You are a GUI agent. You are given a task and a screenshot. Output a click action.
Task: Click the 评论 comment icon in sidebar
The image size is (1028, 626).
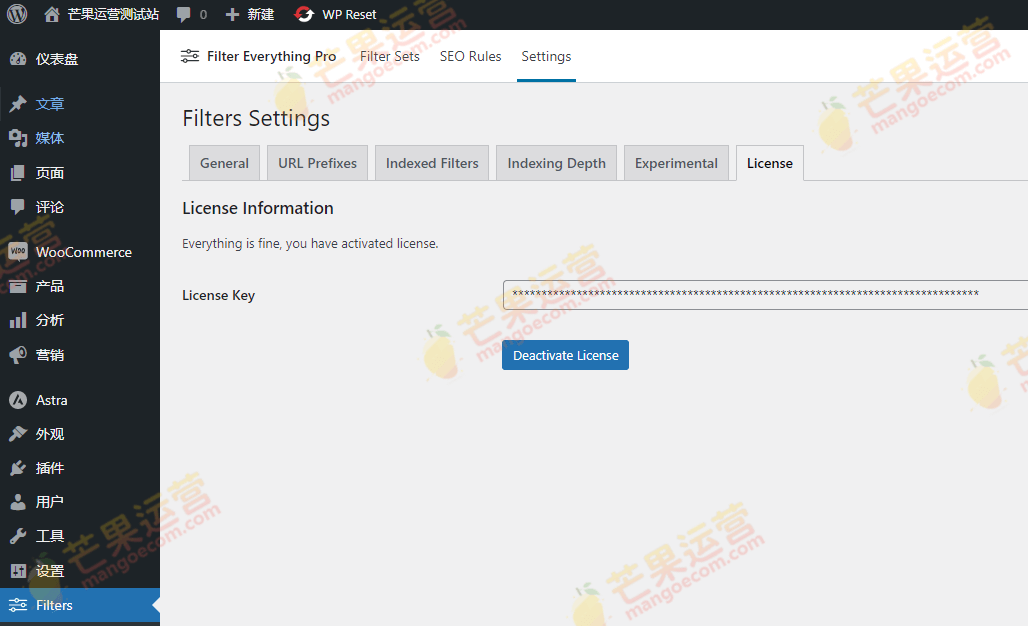pos(18,206)
